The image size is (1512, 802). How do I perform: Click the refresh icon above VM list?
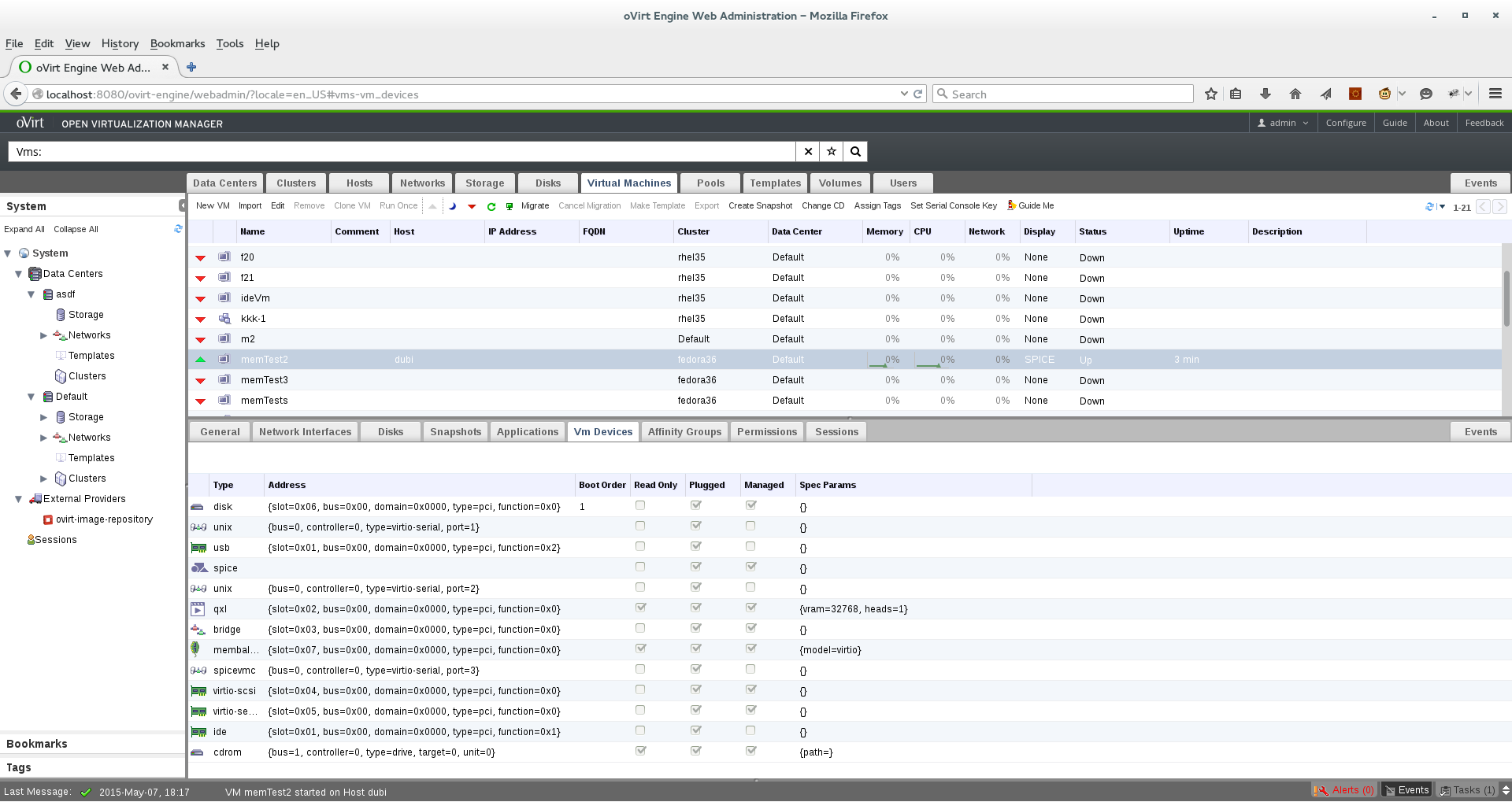[1430, 207]
